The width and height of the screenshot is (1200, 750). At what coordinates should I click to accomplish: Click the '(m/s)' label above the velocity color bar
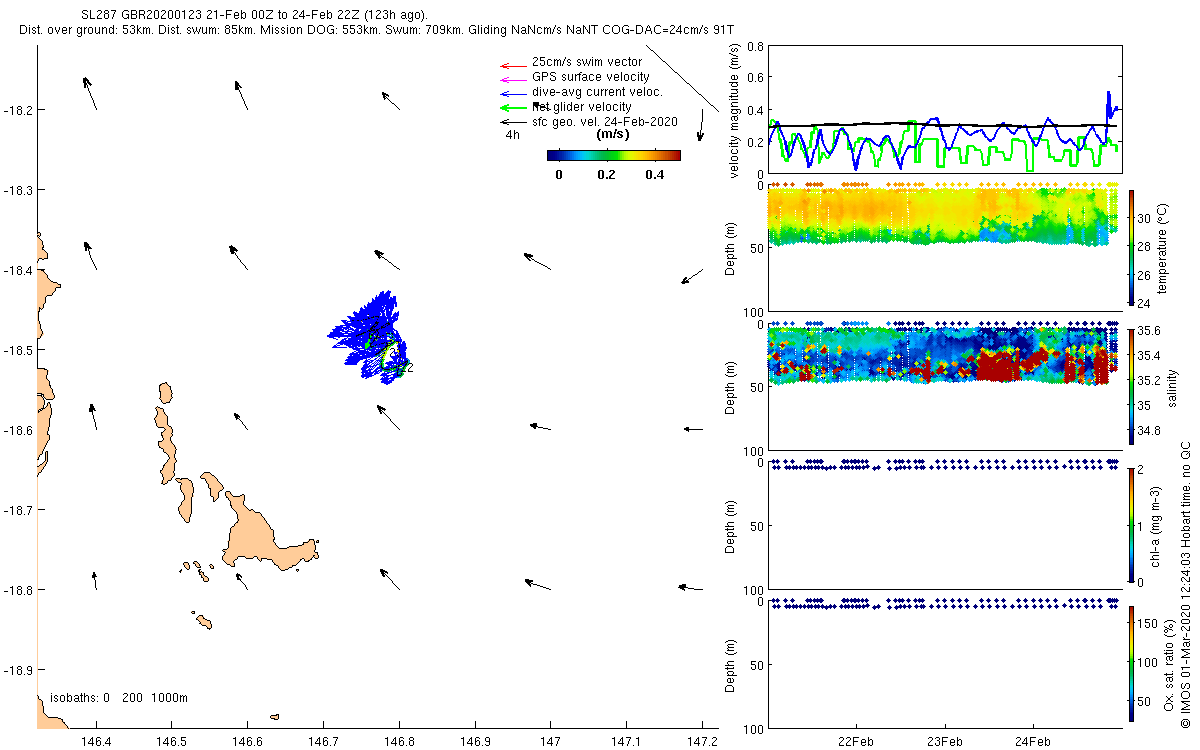pos(612,134)
